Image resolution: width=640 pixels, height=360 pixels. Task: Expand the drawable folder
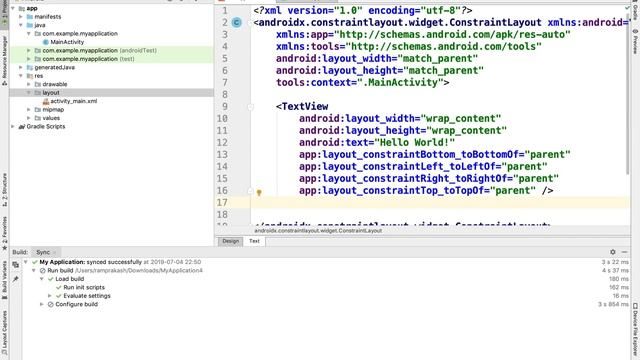click(29, 84)
